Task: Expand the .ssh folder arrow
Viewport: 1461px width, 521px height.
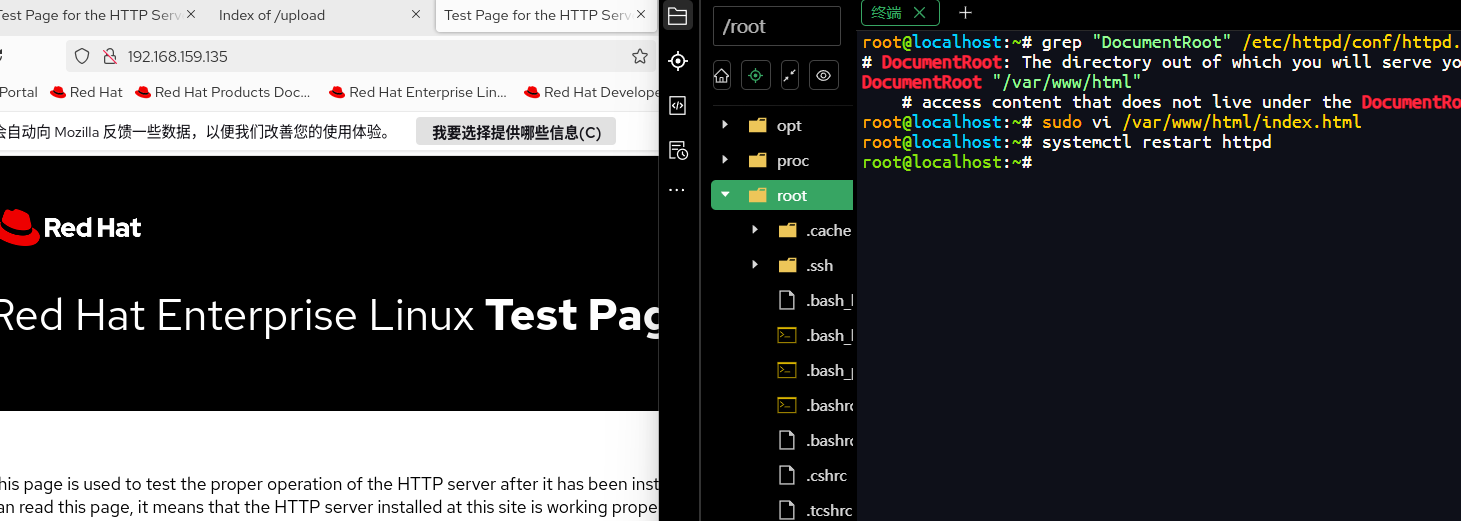Action: pyautogui.click(x=755, y=266)
